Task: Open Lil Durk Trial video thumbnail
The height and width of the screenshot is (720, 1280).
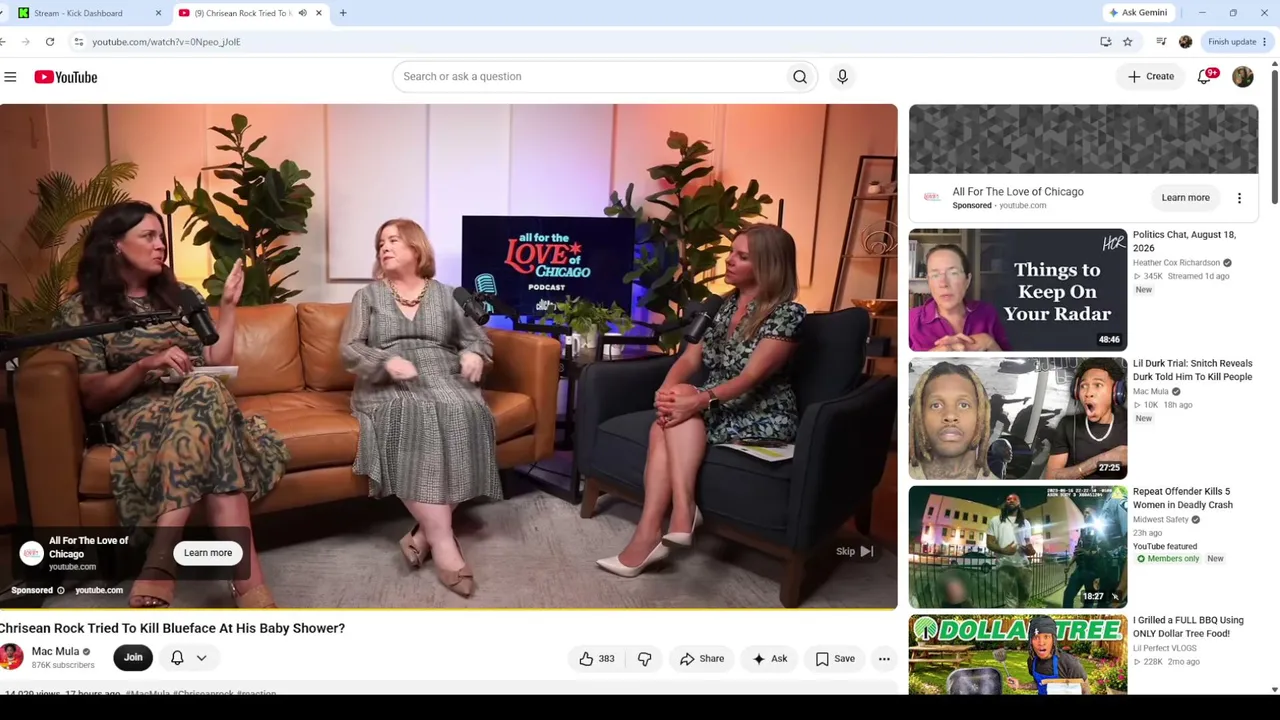Action: coord(1018,418)
